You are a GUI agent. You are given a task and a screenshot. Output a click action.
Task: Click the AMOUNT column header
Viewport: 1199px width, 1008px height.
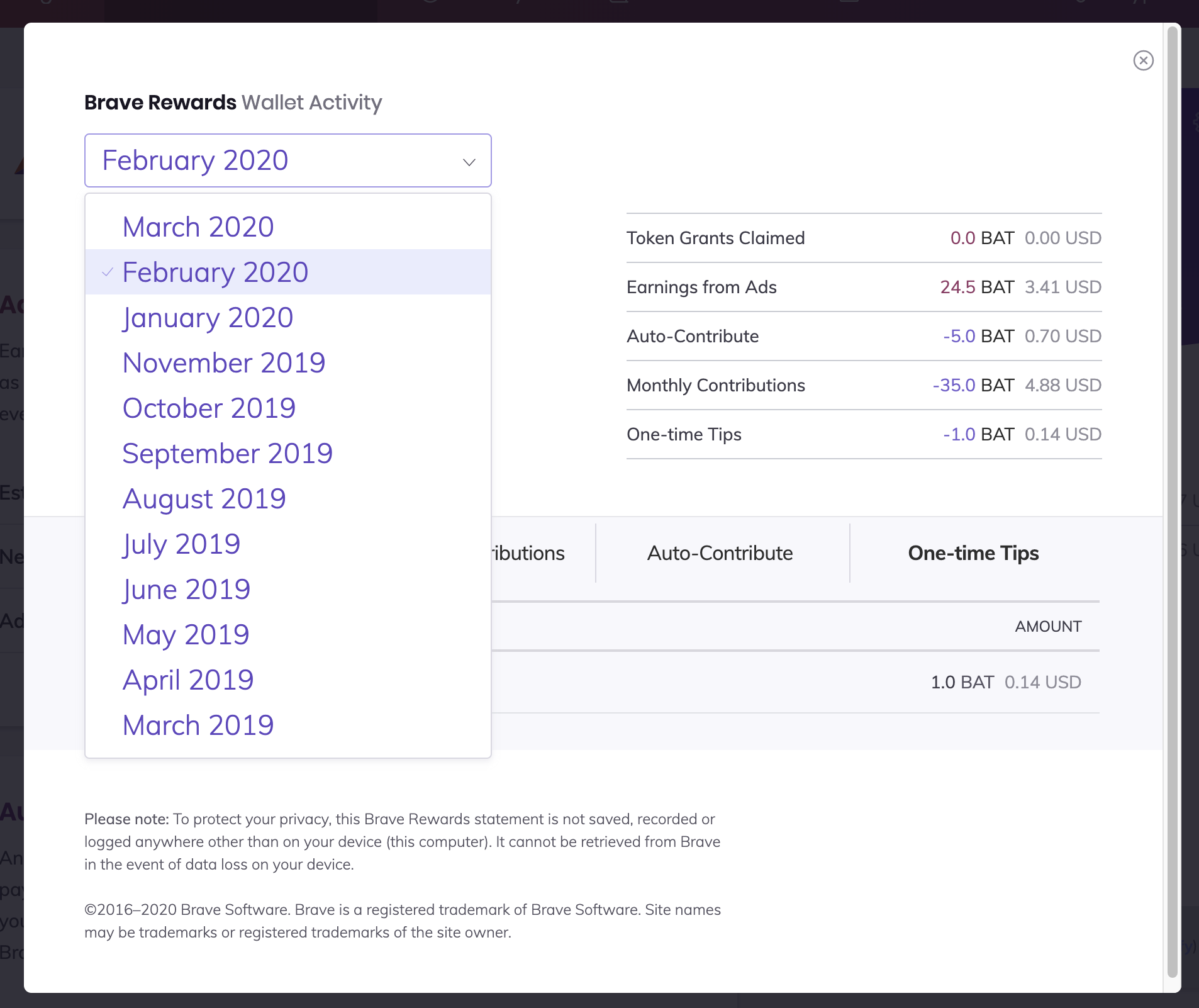click(x=1048, y=626)
